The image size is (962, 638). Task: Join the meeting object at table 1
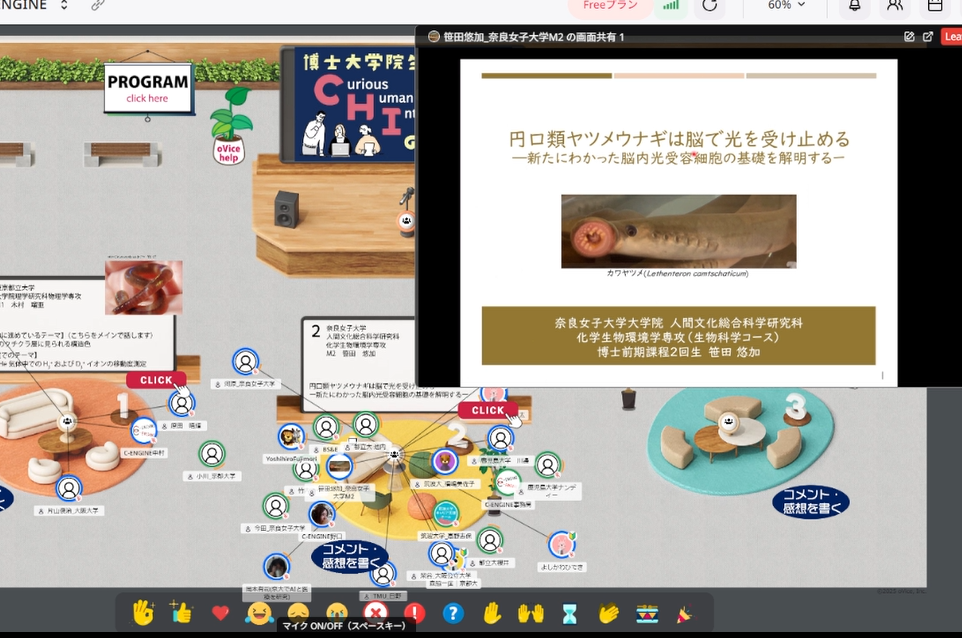67,421
